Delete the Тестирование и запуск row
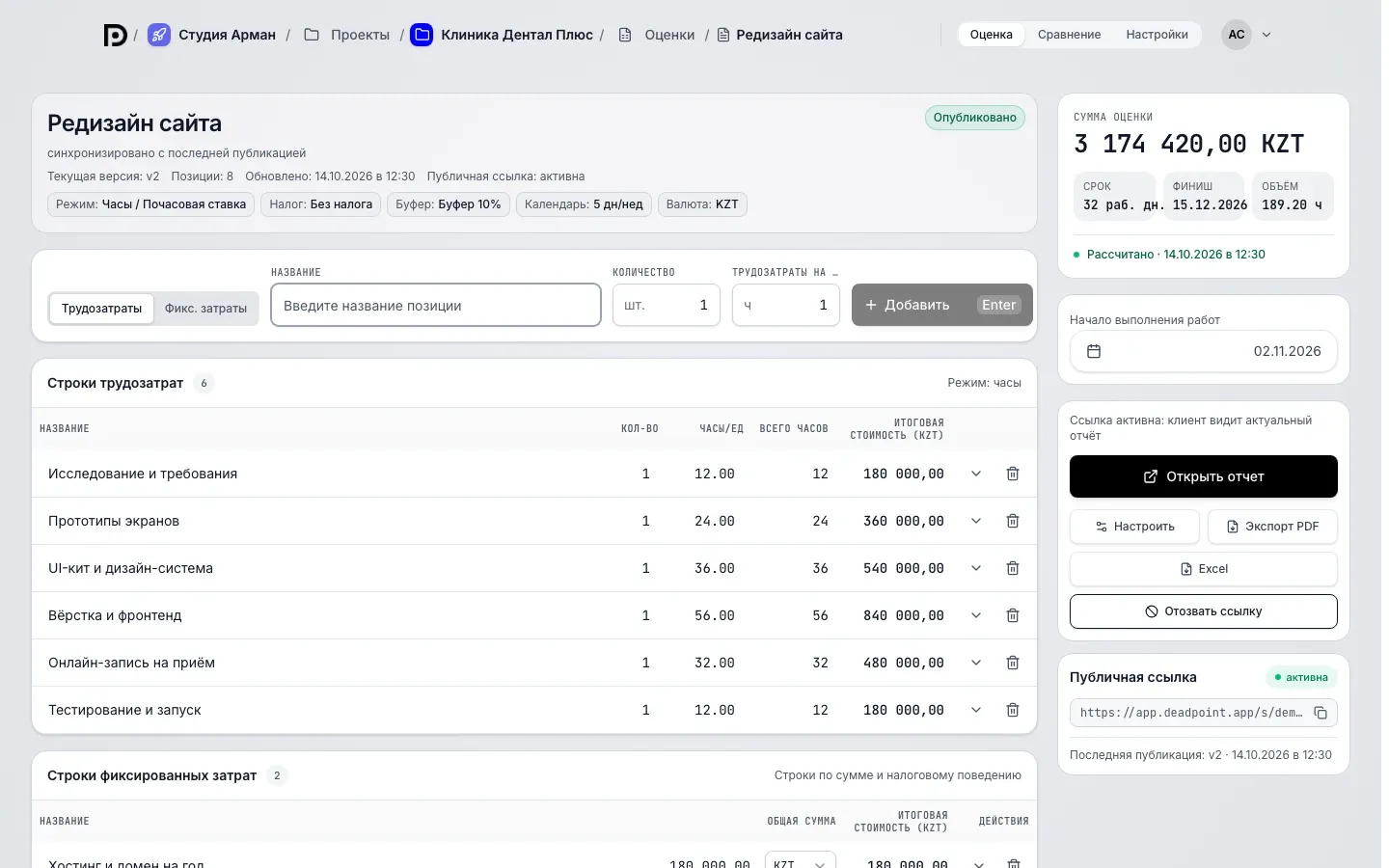 point(1013,710)
